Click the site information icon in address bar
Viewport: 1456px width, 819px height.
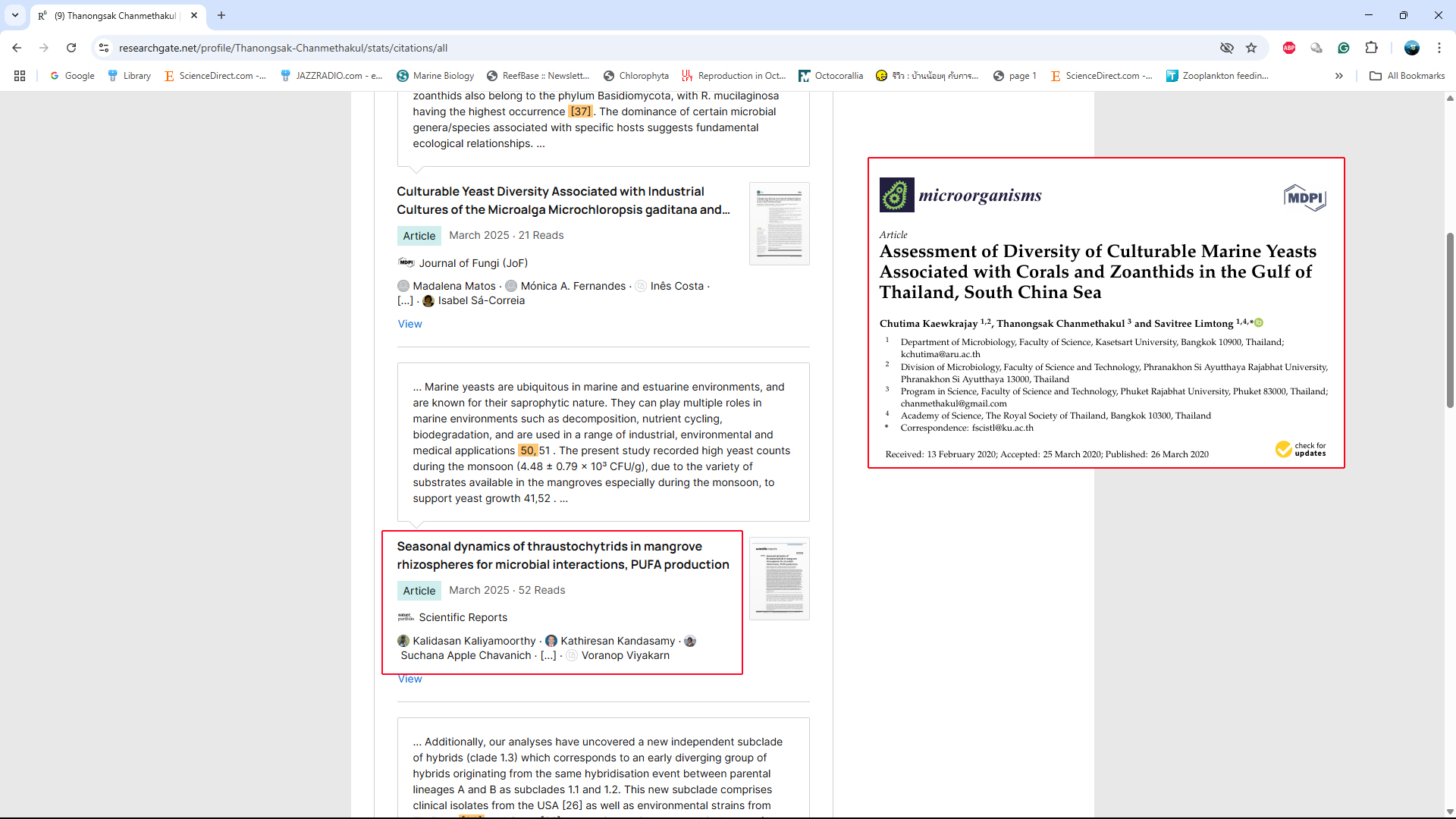[x=104, y=48]
